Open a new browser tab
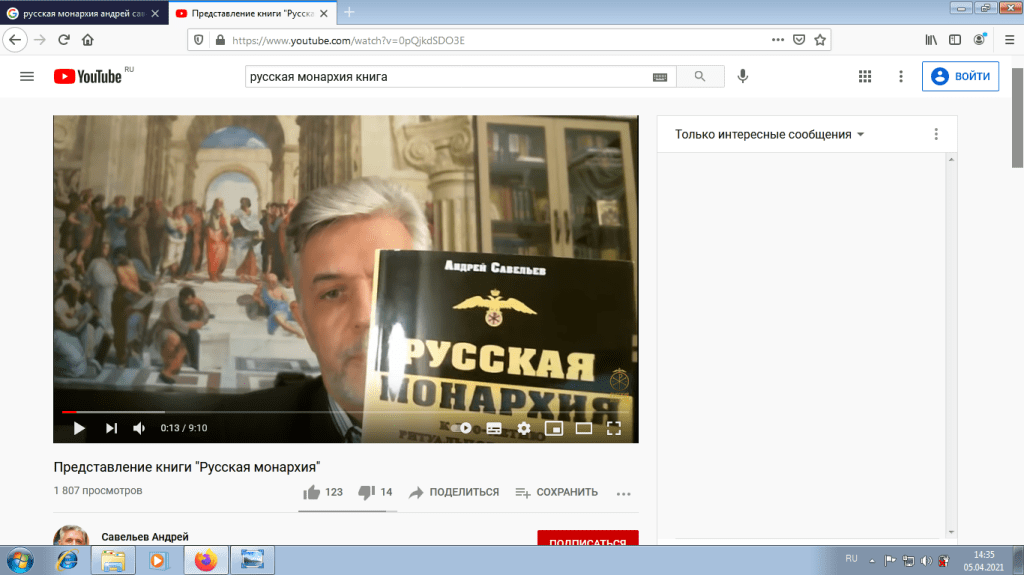1024x575 pixels. point(349,13)
